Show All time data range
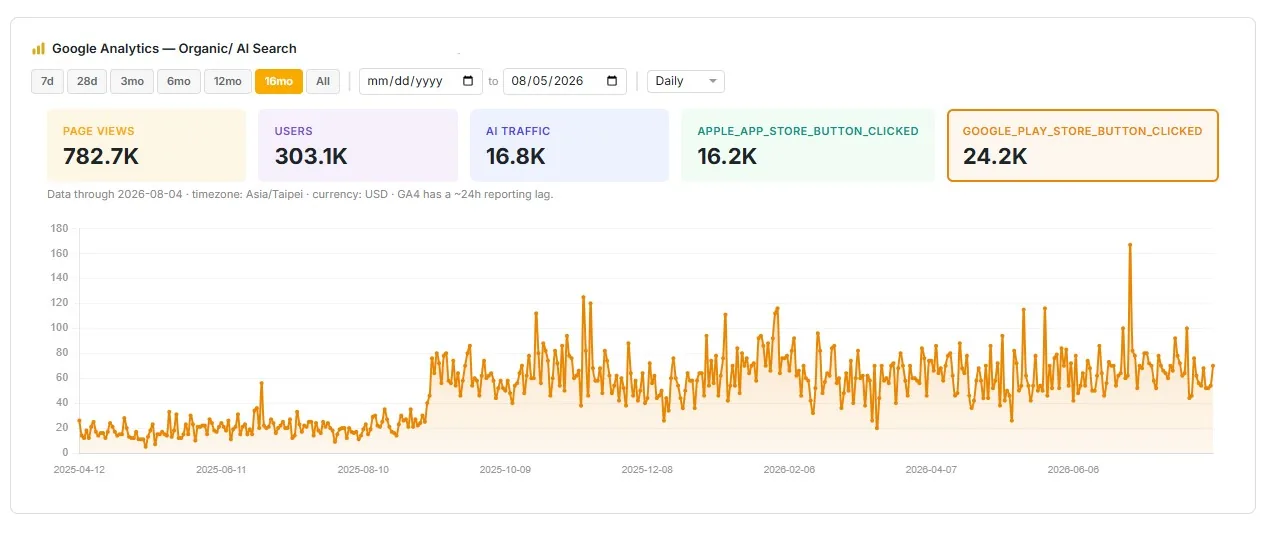Screen dimensions: 1281x534 pyautogui.click(x=323, y=81)
